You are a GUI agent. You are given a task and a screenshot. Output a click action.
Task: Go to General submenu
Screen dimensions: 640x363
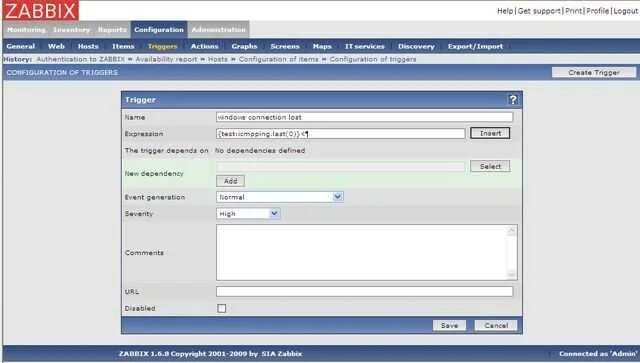[x=20, y=47]
